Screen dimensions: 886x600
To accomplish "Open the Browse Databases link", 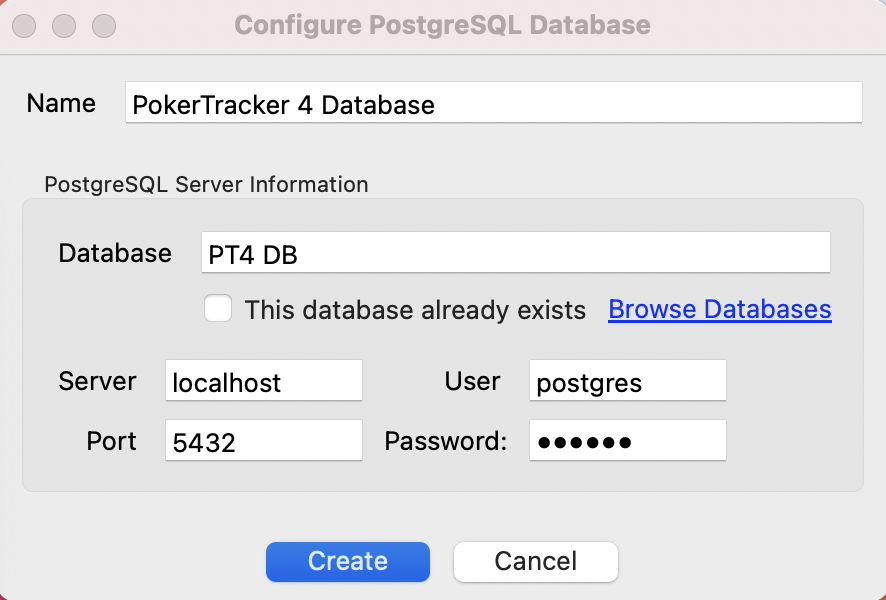I will pyautogui.click(x=719, y=310).
